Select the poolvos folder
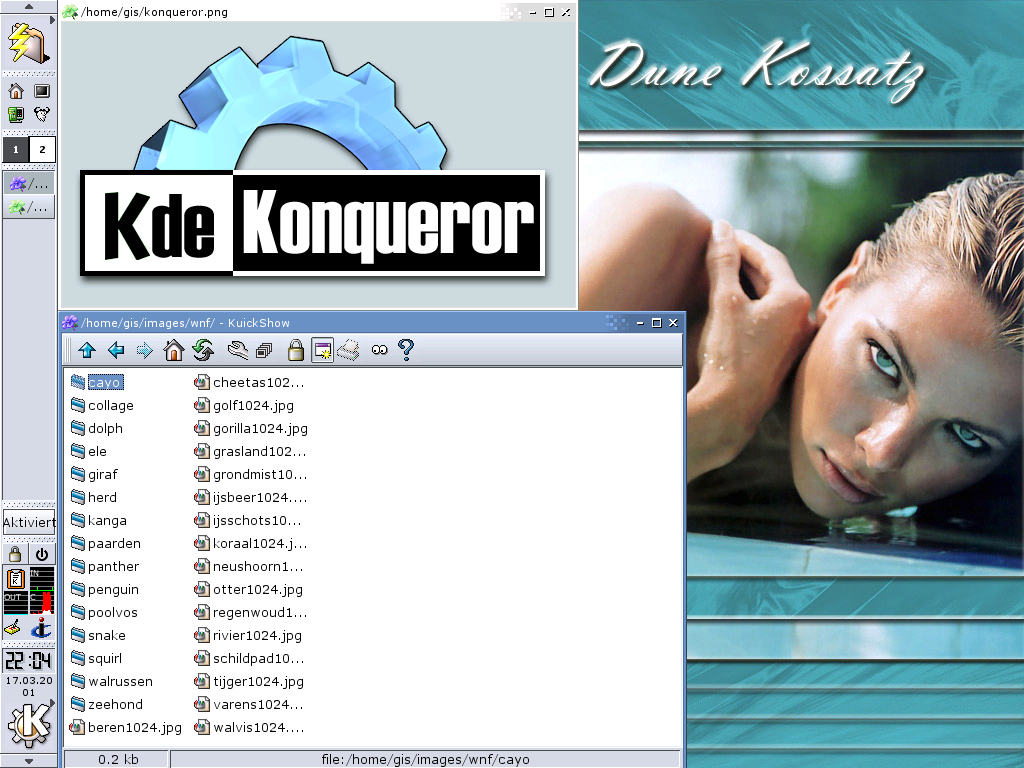Viewport: 1024px width, 768px height. 104,613
